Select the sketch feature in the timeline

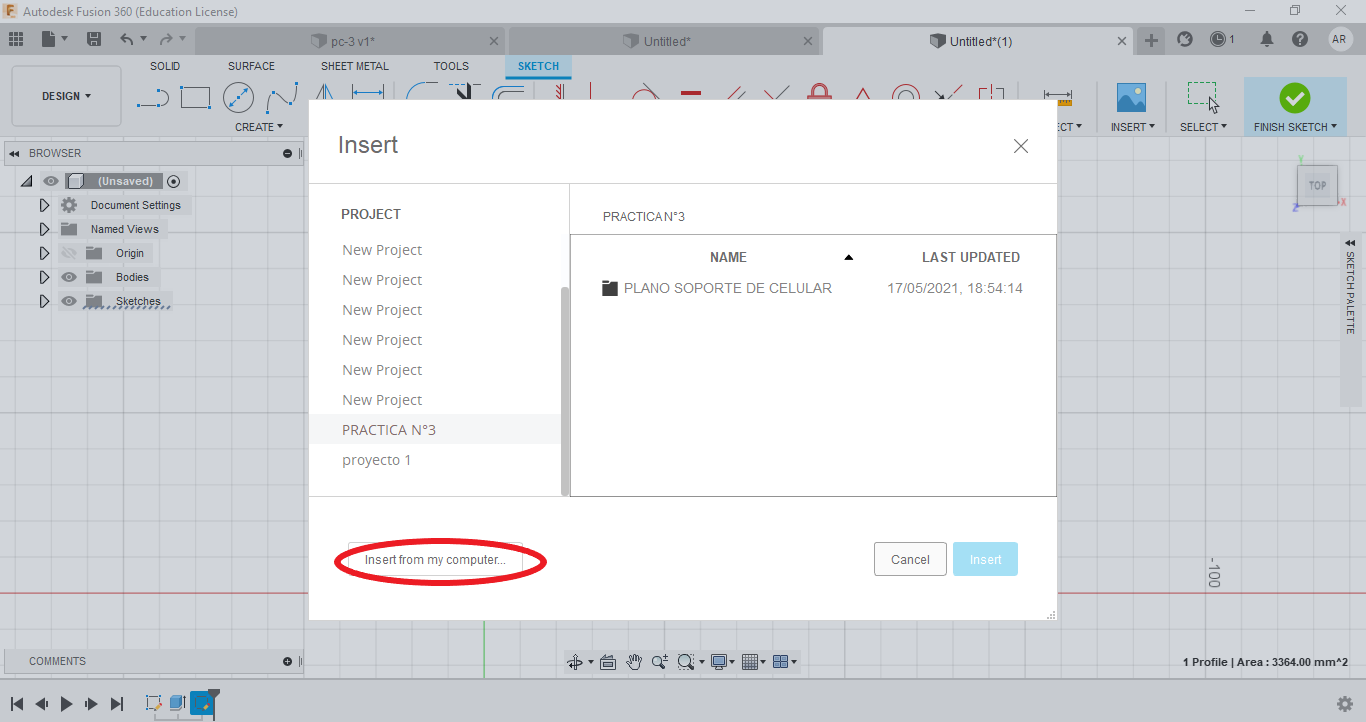(154, 703)
